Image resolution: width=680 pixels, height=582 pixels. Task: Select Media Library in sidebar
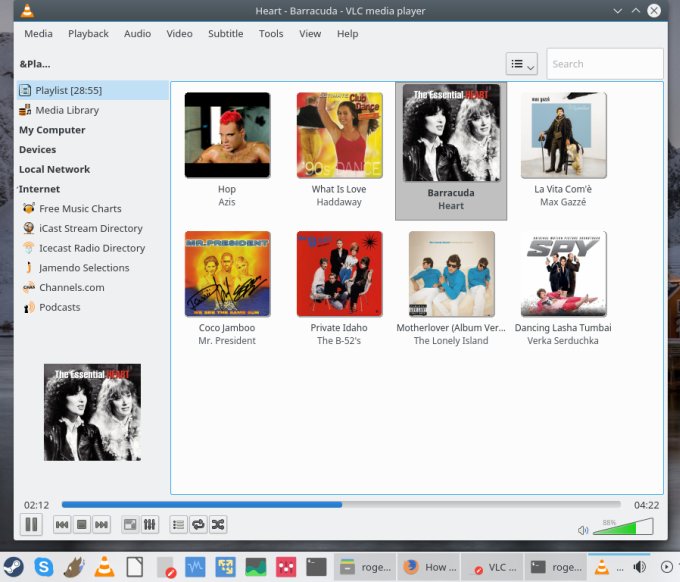pyautogui.click(x=67, y=110)
